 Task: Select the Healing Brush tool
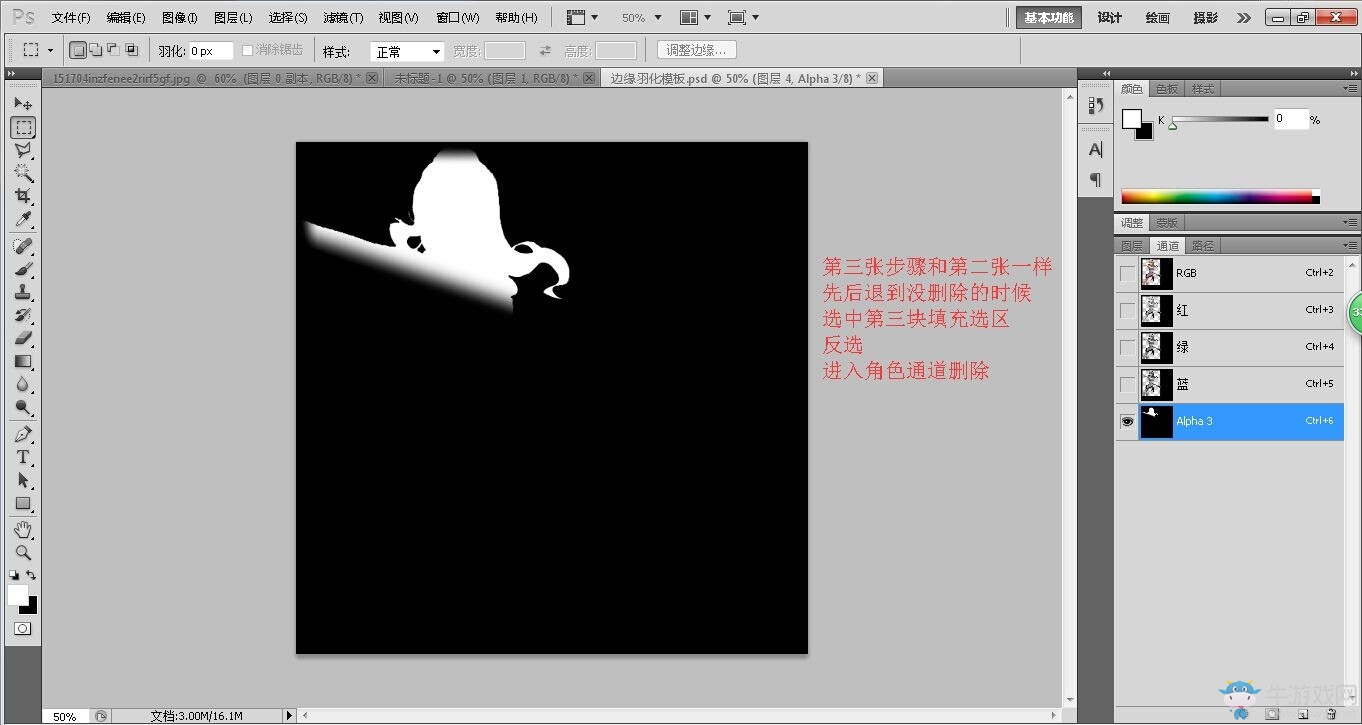[x=23, y=246]
